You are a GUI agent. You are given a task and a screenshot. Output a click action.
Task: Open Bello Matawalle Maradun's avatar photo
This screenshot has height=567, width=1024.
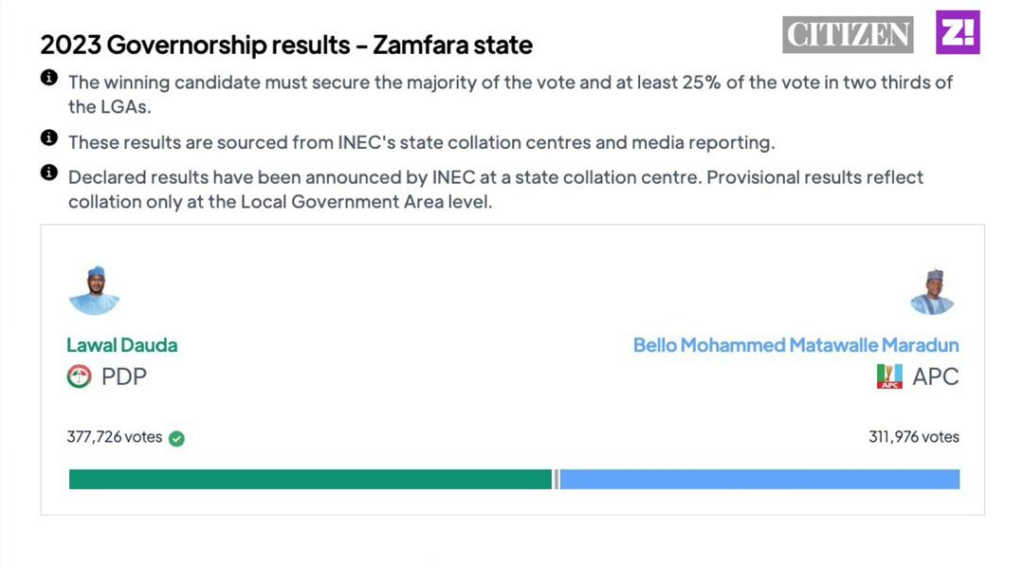click(932, 291)
